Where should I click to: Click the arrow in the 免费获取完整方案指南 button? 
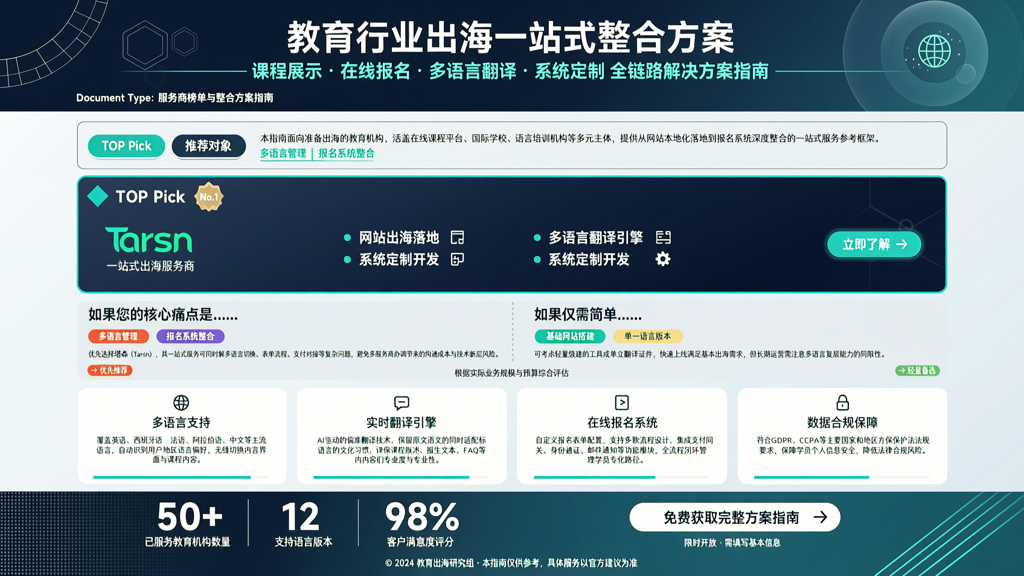[x=821, y=517]
